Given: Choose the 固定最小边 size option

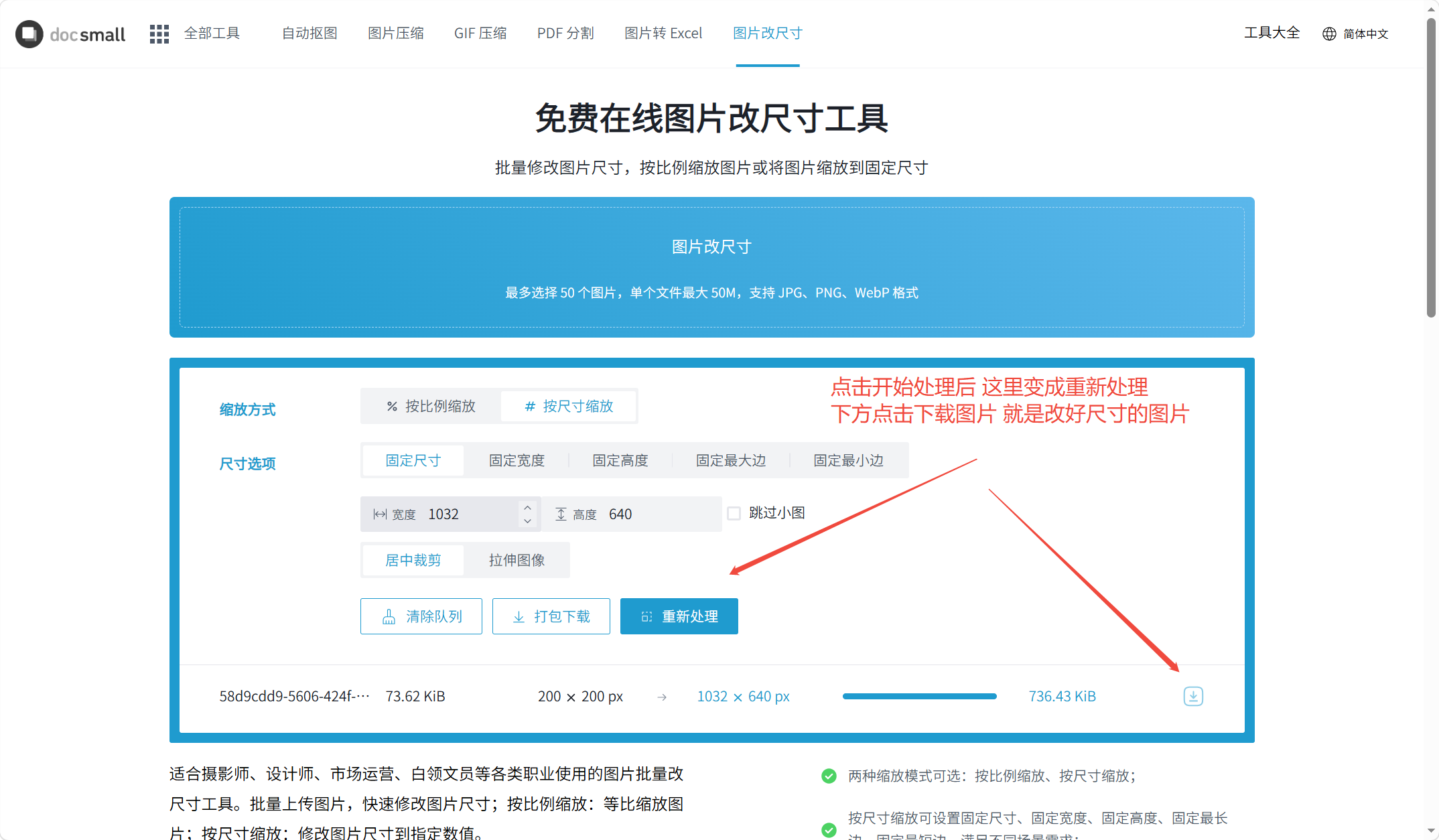Looking at the screenshot, I should point(849,461).
